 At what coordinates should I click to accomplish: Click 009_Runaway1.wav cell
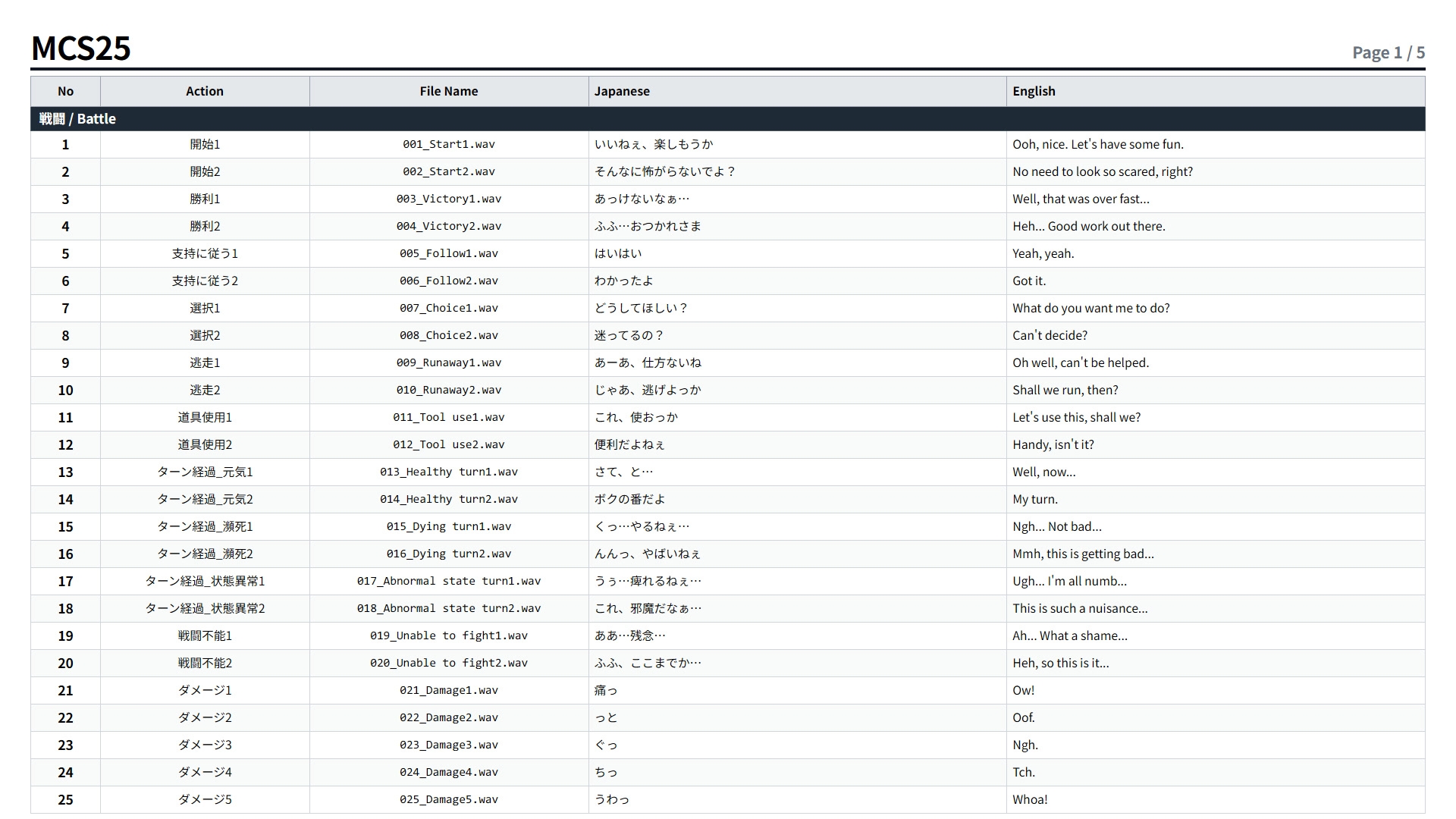[449, 362]
